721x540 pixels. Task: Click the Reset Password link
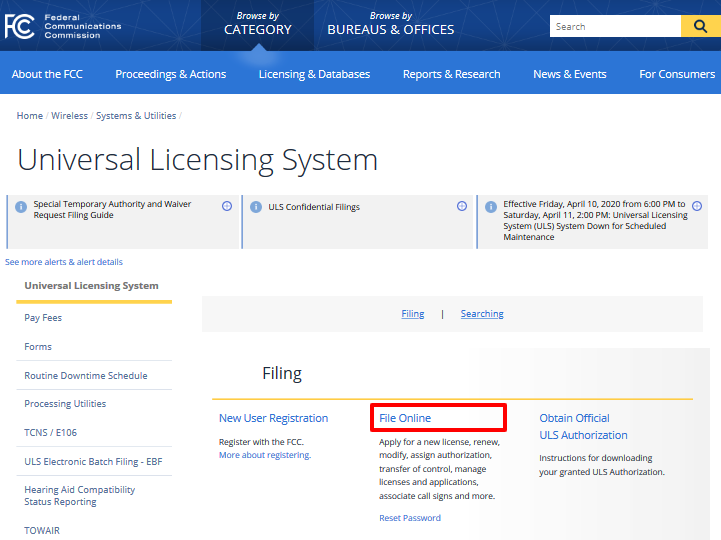tap(410, 518)
